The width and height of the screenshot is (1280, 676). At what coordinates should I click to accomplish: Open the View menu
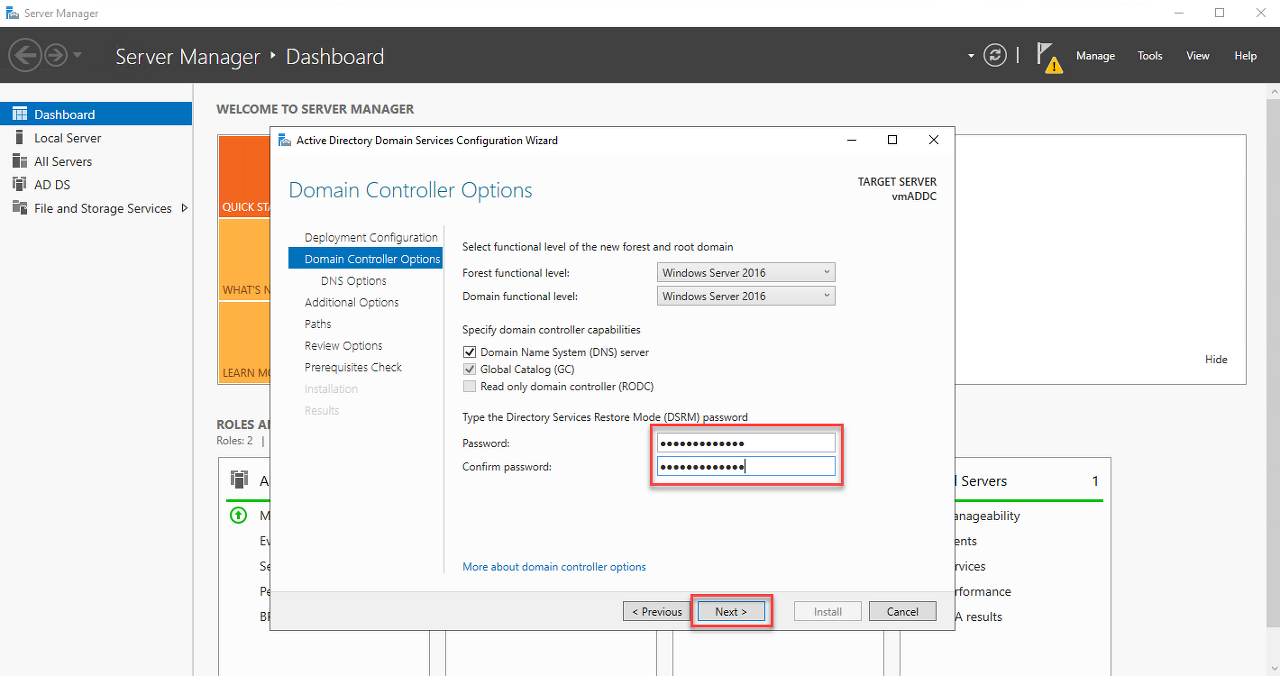pos(1198,56)
